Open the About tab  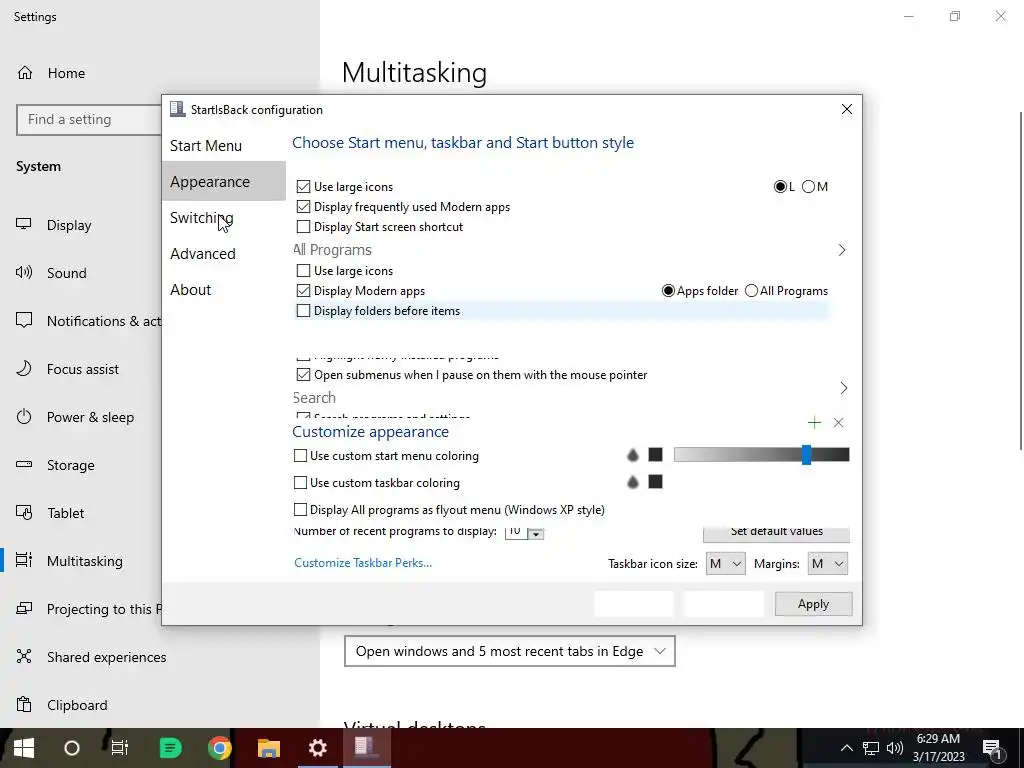click(190, 289)
